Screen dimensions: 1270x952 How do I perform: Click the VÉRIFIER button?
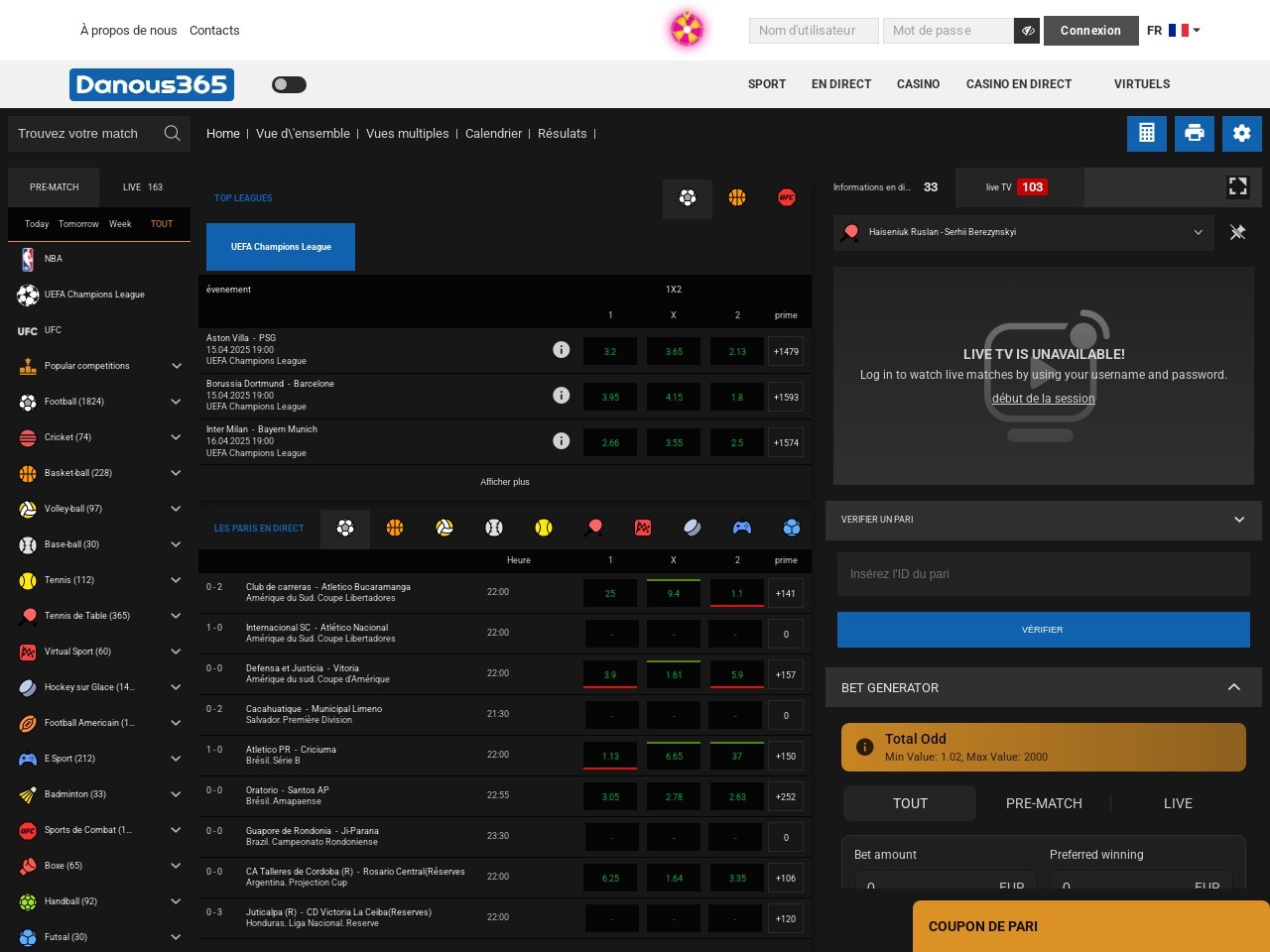tap(1044, 630)
